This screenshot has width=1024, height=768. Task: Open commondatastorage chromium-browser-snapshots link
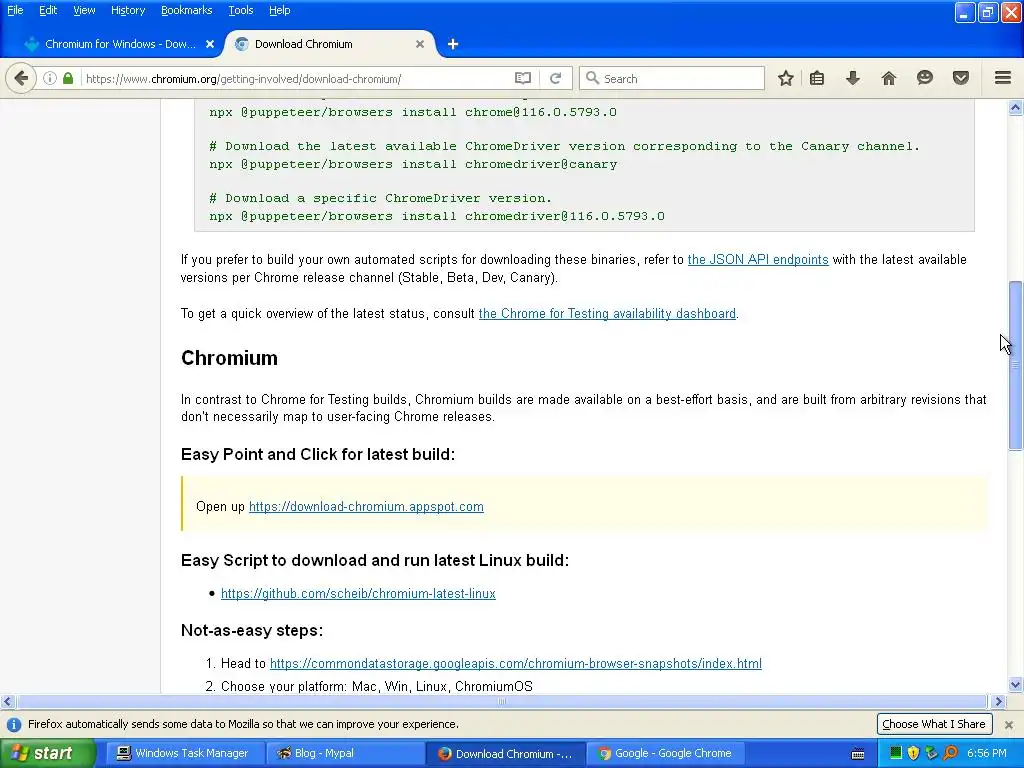515,664
